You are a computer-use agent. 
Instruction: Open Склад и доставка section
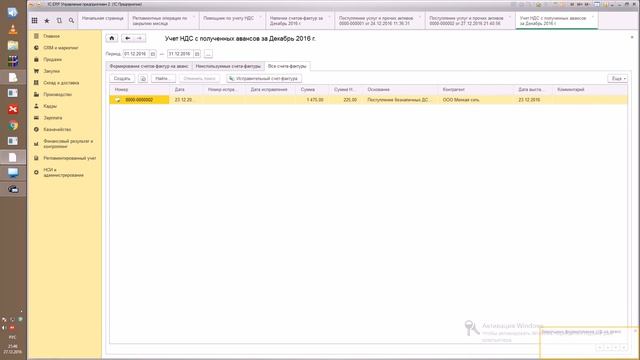[x=61, y=83]
